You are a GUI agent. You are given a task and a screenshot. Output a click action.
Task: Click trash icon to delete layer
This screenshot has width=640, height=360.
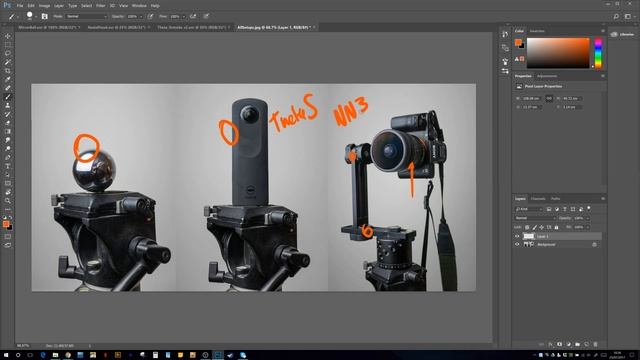tap(595, 344)
